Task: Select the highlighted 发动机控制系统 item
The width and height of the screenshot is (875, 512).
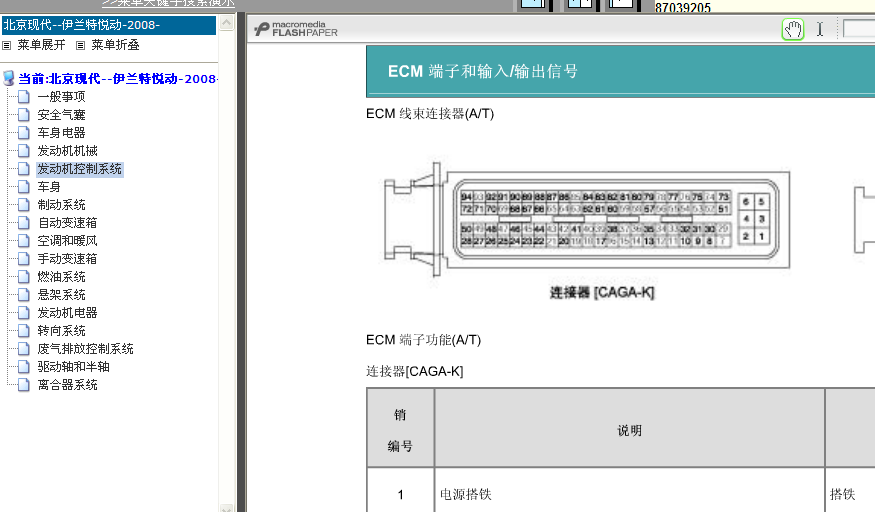Action: [x=80, y=169]
